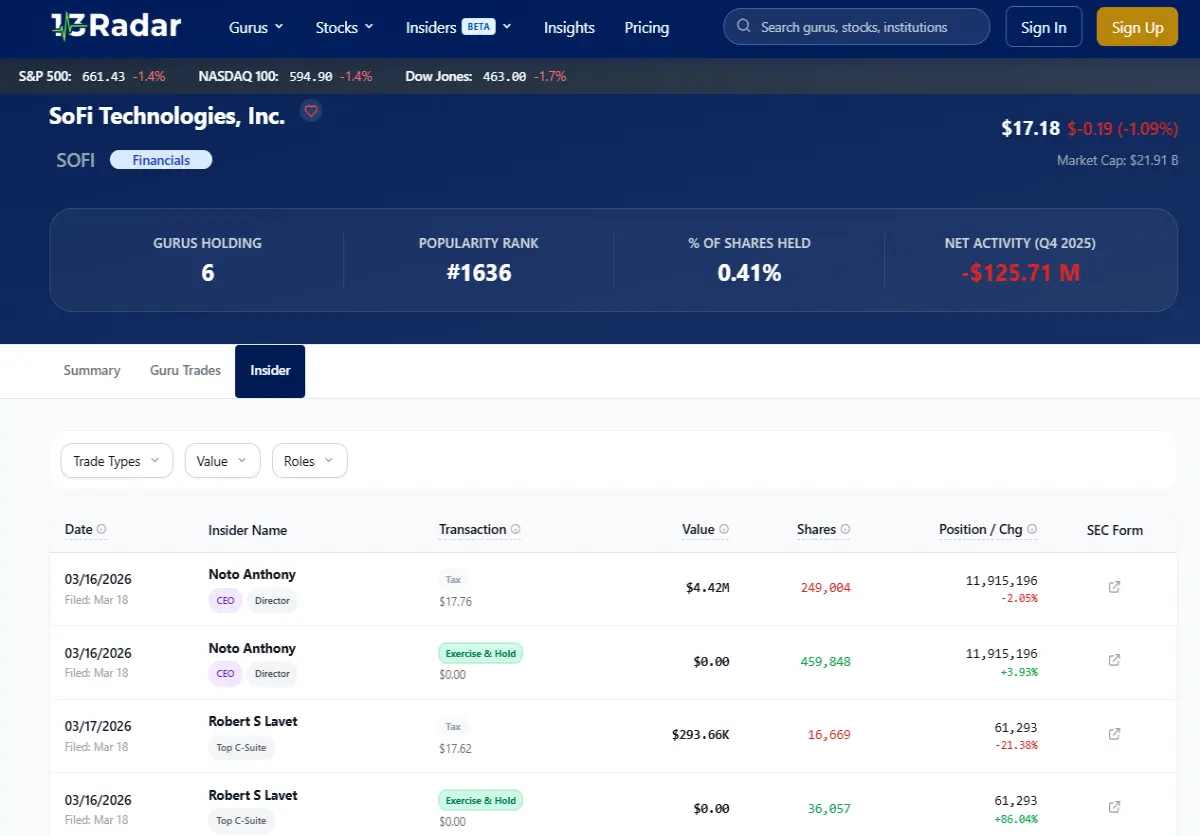Viewport: 1200px width, 836px height.
Task: Open the Pricing page
Action: tap(647, 27)
